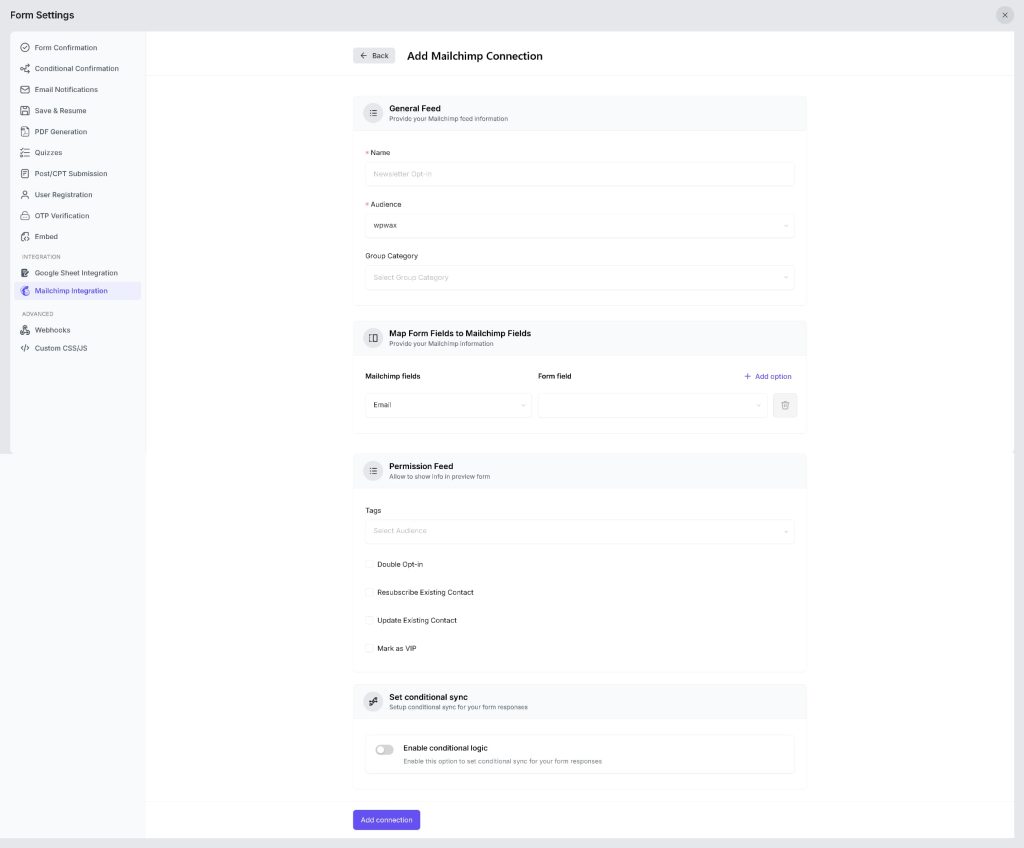The width and height of the screenshot is (1024, 848).
Task: Open Conditional Confirmation settings
Action: [78, 69]
